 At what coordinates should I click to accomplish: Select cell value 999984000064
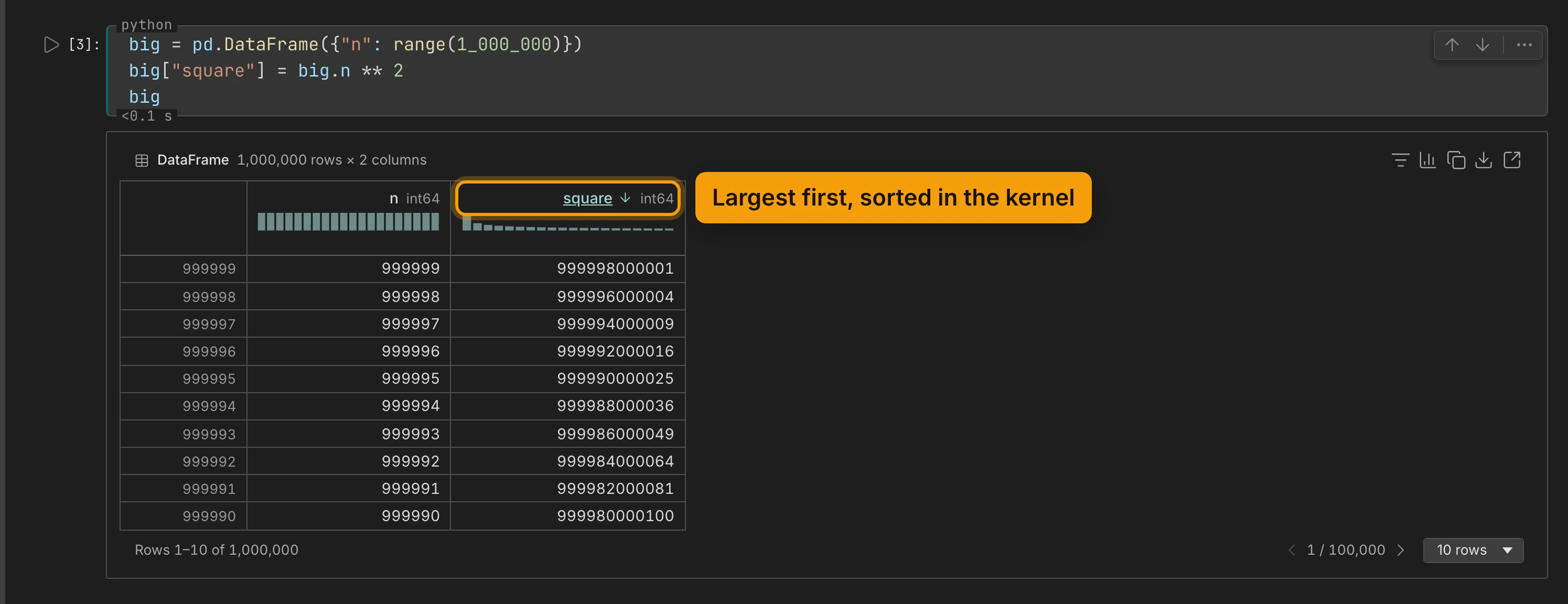615,461
